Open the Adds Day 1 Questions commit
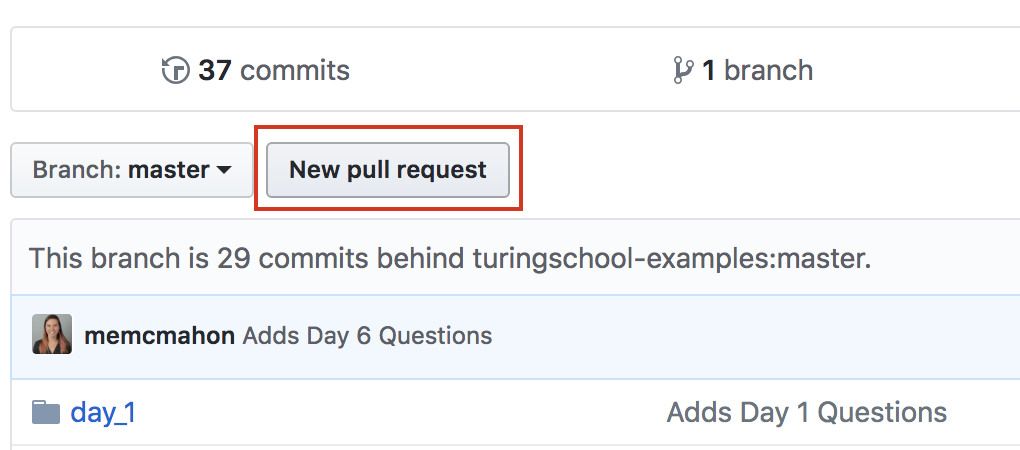The image size is (1020, 450). [806, 412]
